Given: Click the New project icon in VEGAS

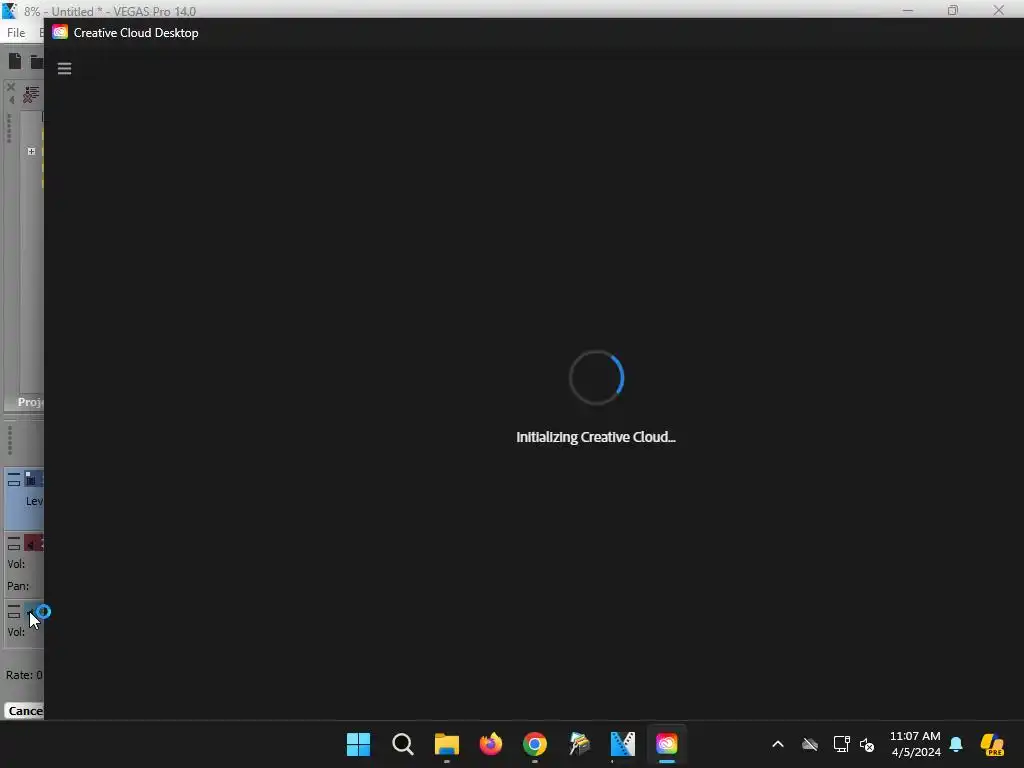Looking at the screenshot, I should pos(14,61).
